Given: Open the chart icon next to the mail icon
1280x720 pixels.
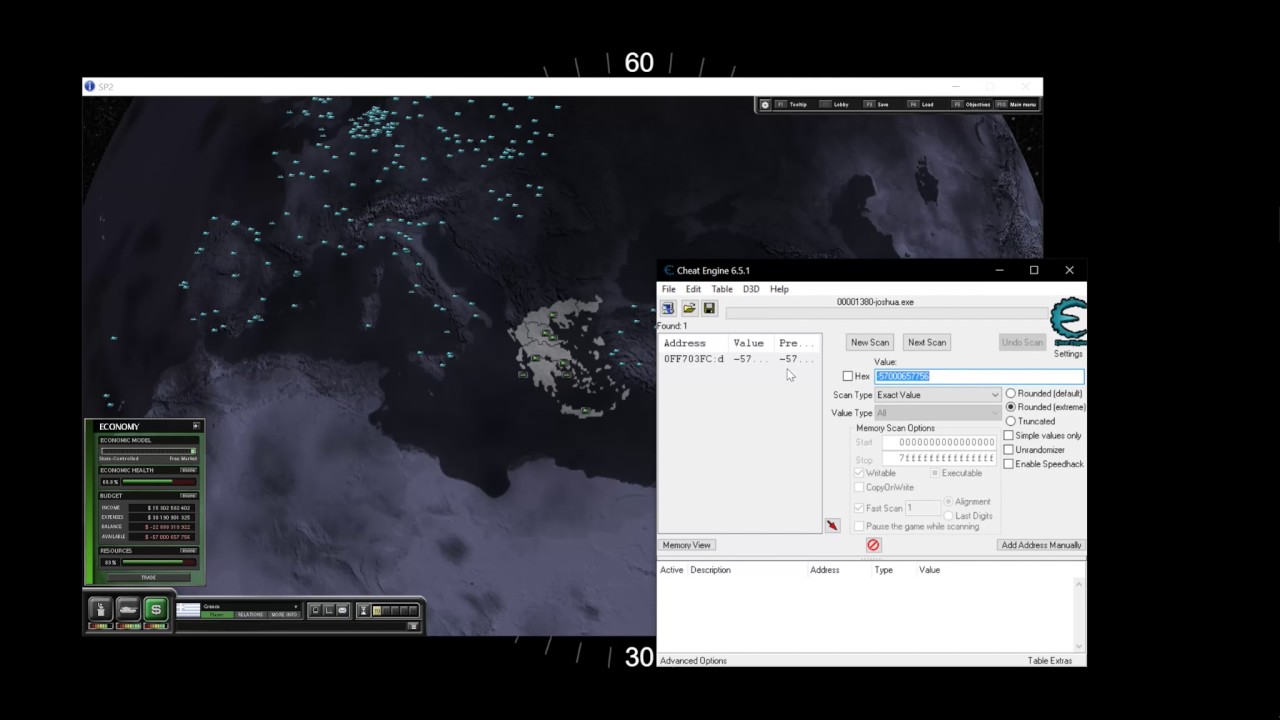Looking at the screenshot, I should 328,610.
